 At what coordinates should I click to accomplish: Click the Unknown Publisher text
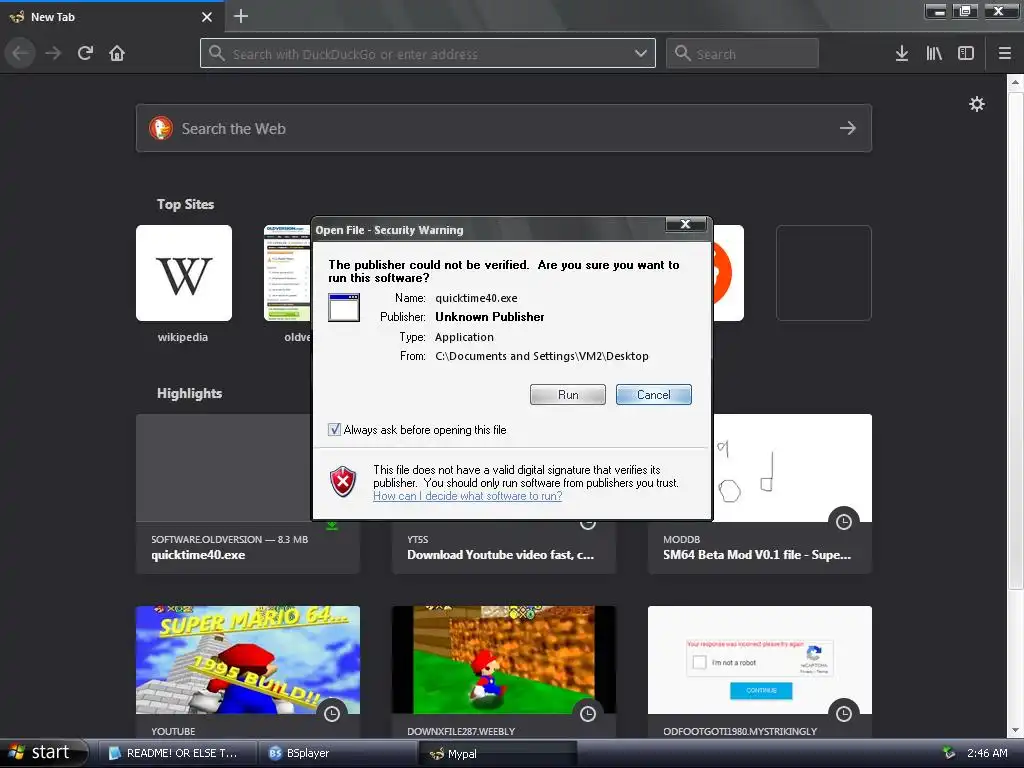pos(489,317)
